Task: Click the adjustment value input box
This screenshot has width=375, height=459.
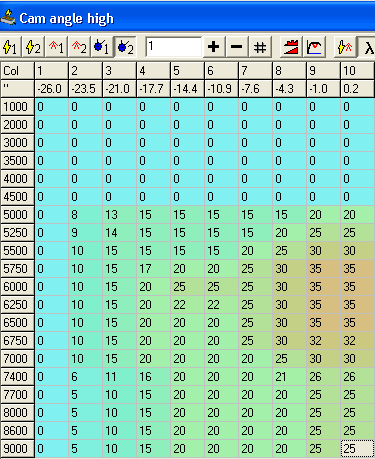Action: point(174,47)
